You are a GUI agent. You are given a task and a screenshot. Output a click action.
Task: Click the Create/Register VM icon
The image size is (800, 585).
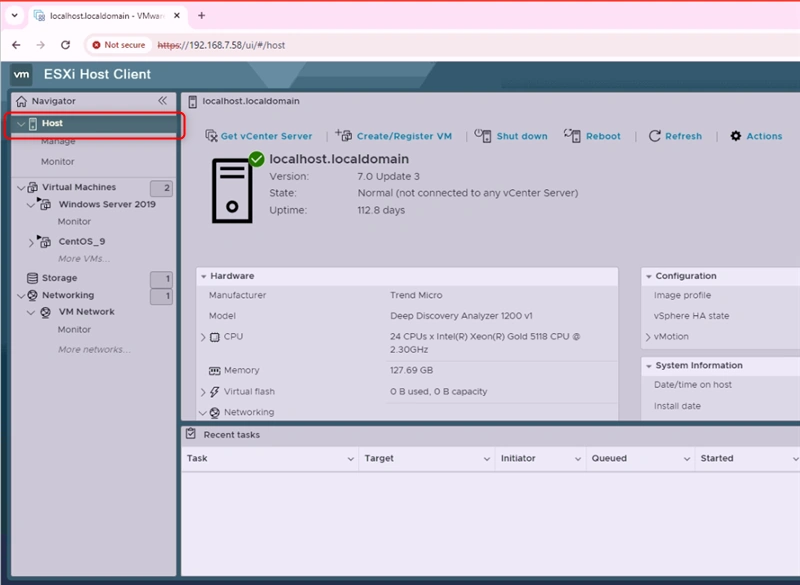coord(343,135)
